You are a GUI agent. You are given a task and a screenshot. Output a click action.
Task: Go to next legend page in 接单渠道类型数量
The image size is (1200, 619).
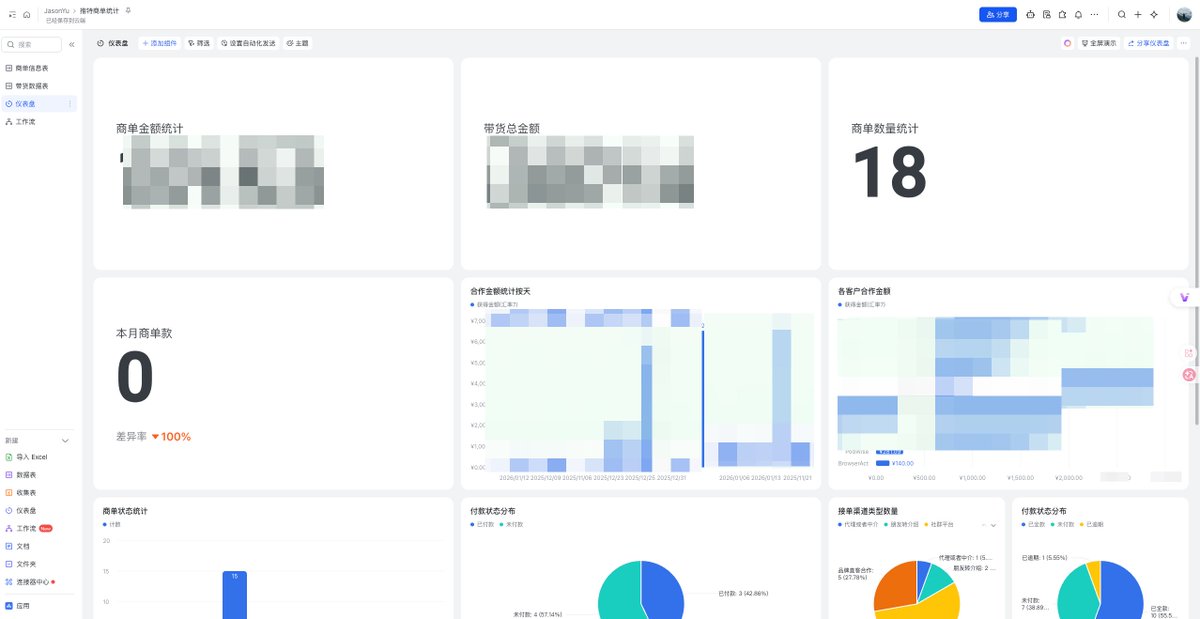point(993,525)
